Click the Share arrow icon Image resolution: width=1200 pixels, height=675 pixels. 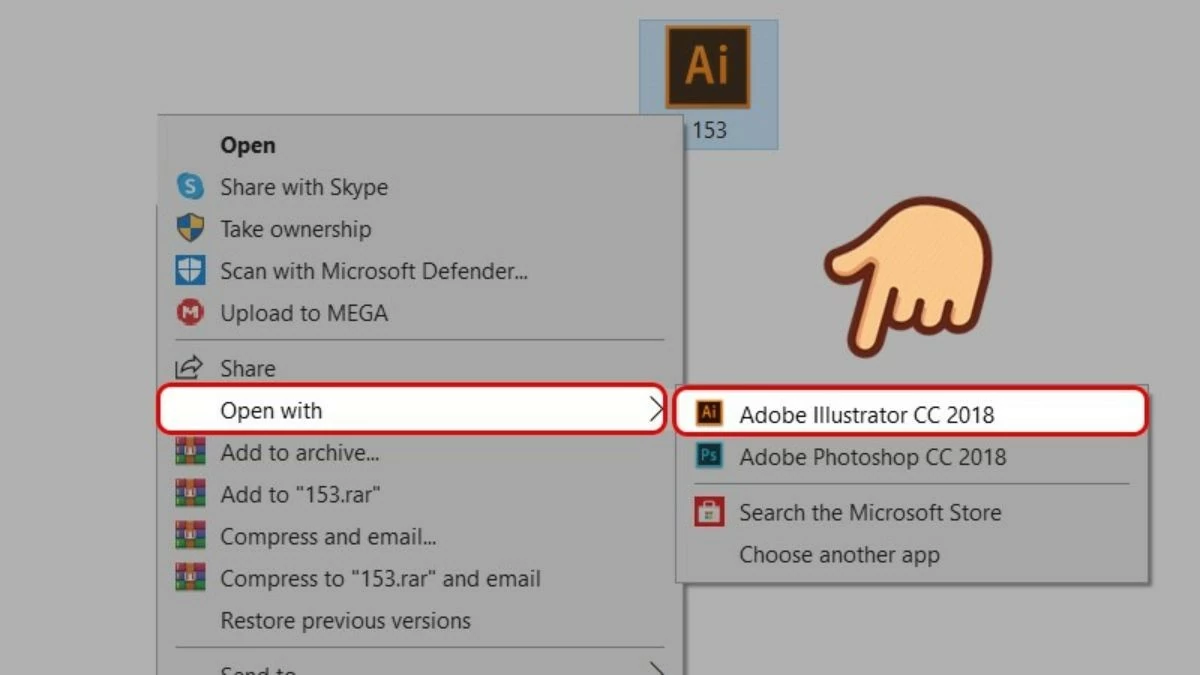point(190,368)
